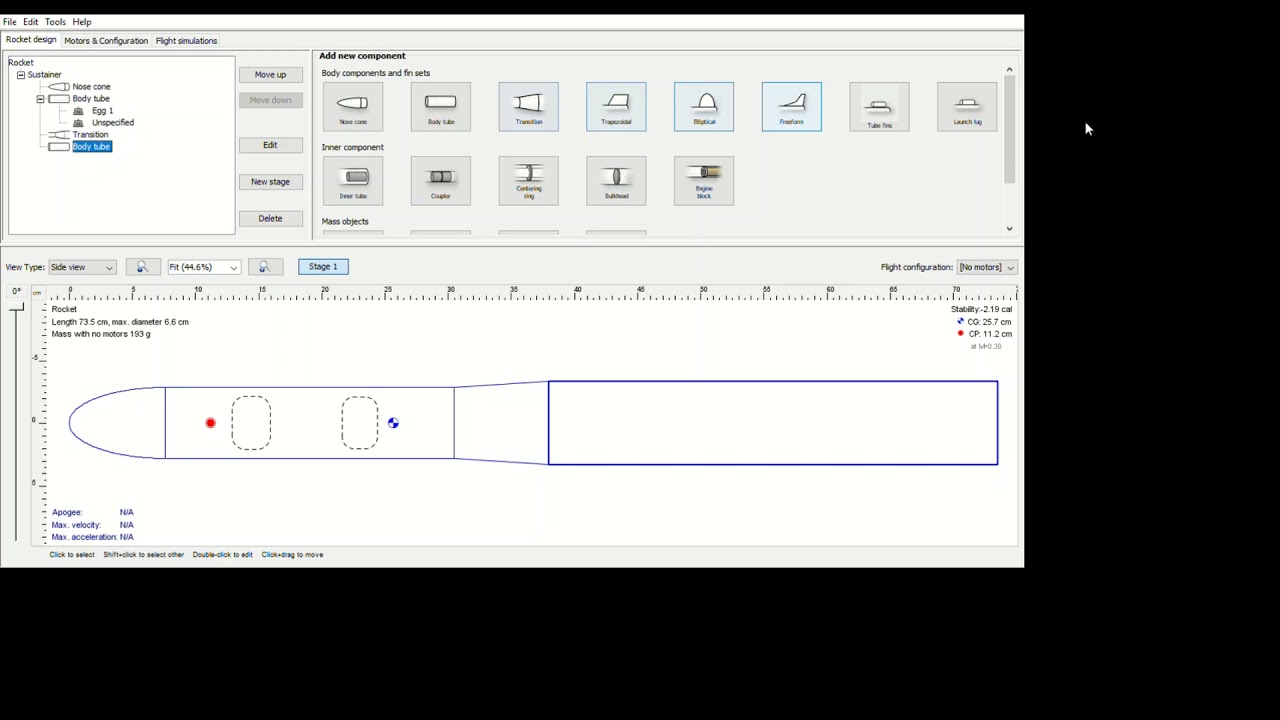Image resolution: width=1280 pixels, height=720 pixels.
Task: Add a Trapezoidal fin set
Action: point(616,106)
